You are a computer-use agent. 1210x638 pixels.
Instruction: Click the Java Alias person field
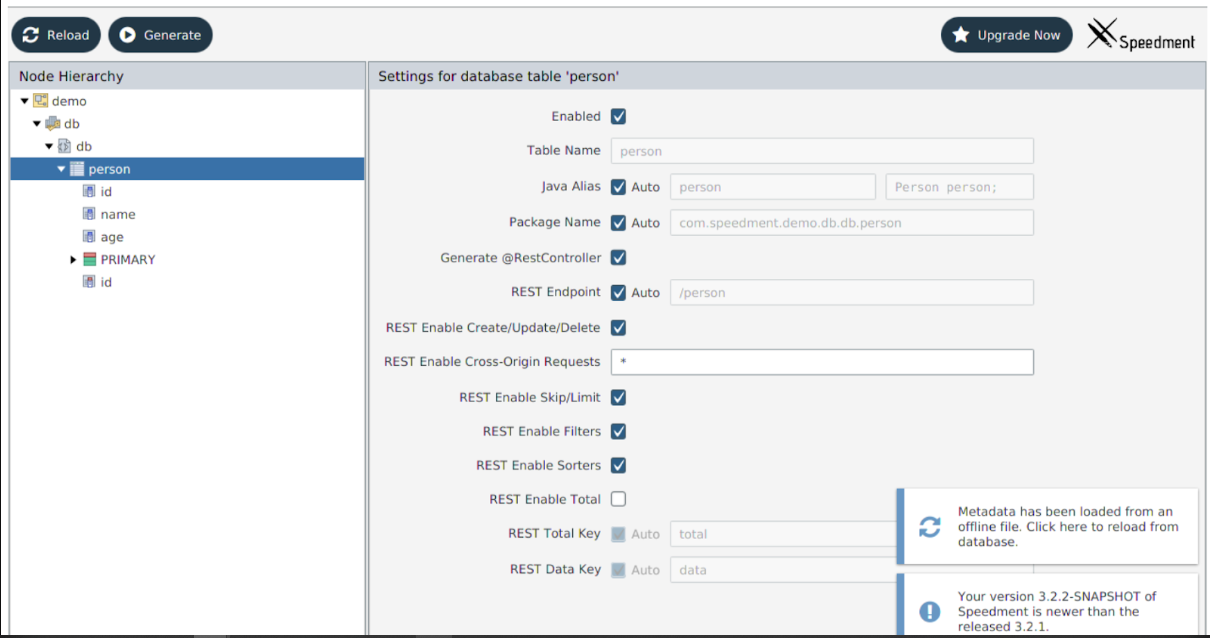click(774, 187)
